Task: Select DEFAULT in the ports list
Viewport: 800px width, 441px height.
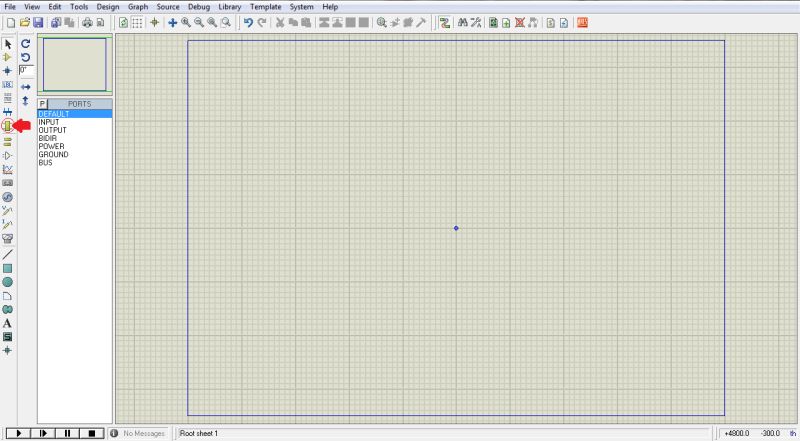Action: [x=75, y=114]
